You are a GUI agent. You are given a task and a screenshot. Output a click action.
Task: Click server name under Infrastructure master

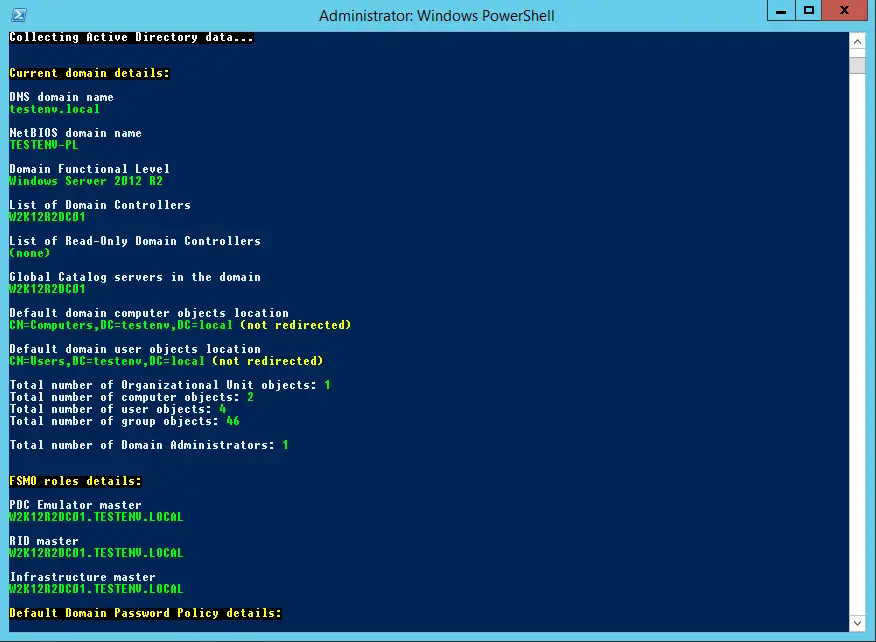pyautogui.click(x=96, y=589)
